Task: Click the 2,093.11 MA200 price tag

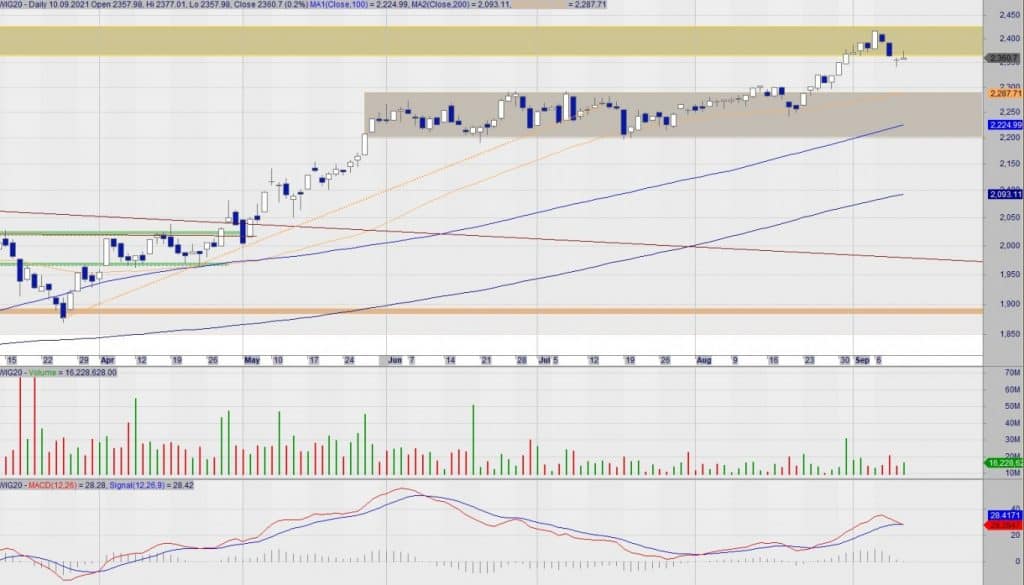Action: tap(1004, 194)
